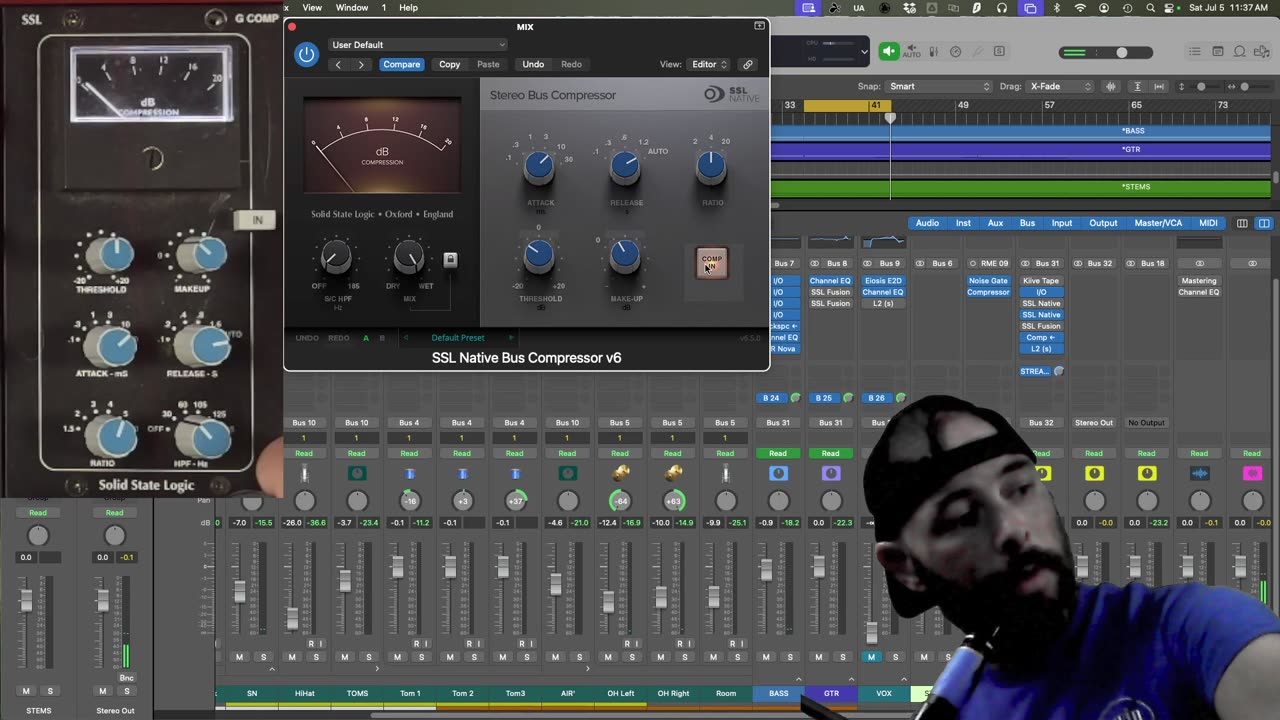Click the green monitoring speaker icon
The height and width of the screenshot is (720, 1280).
(x=889, y=51)
